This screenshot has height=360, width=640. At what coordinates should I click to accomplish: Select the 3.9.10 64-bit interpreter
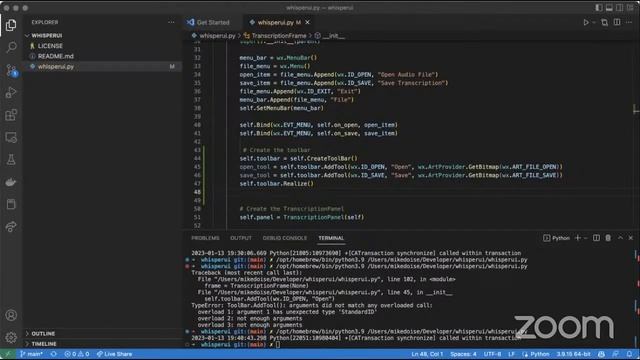[x=573, y=354]
